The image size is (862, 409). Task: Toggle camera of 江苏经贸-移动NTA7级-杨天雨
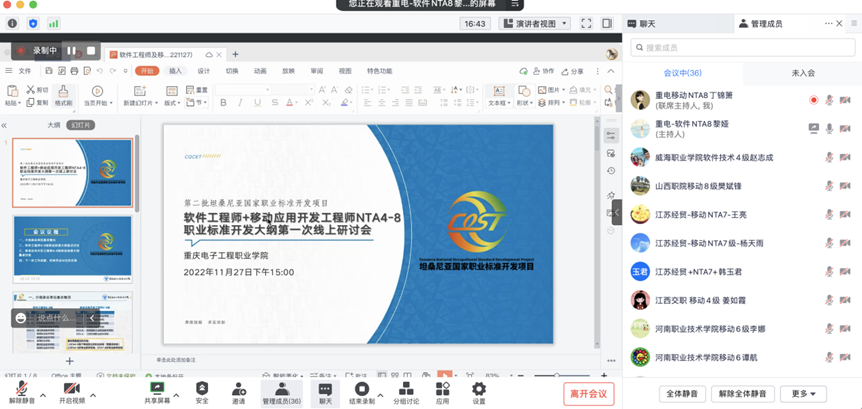(x=845, y=243)
